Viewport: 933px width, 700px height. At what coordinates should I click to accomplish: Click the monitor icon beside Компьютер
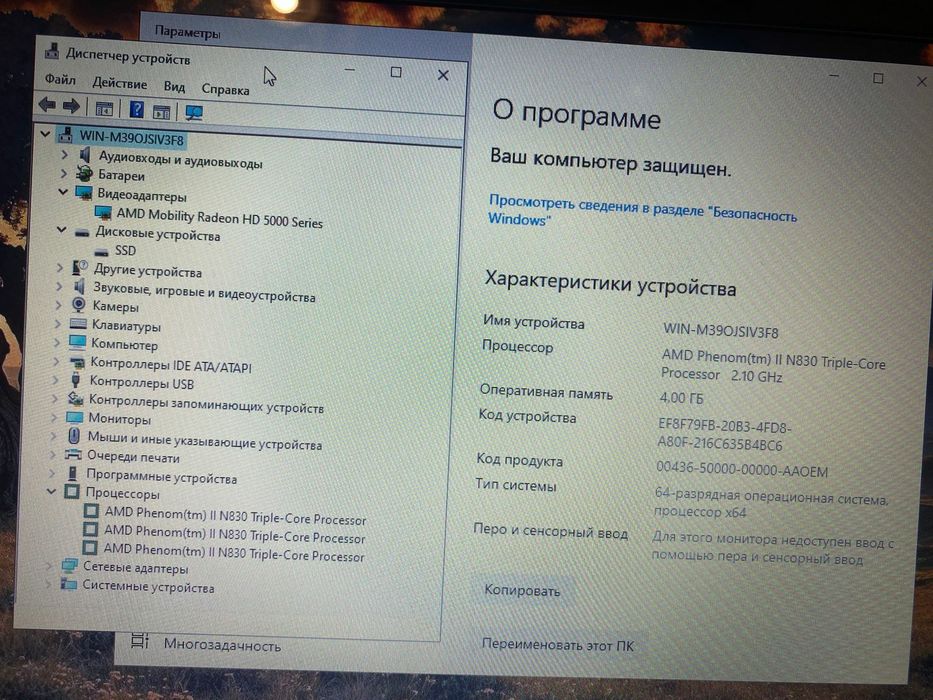click(x=77, y=342)
